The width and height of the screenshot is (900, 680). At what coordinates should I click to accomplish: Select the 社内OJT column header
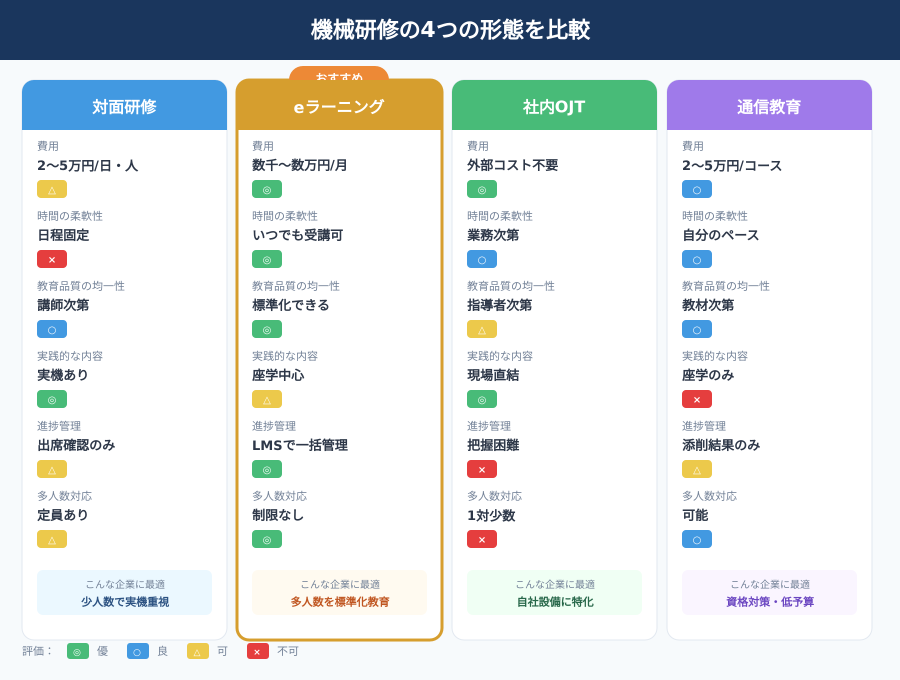pyautogui.click(x=554, y=106)
